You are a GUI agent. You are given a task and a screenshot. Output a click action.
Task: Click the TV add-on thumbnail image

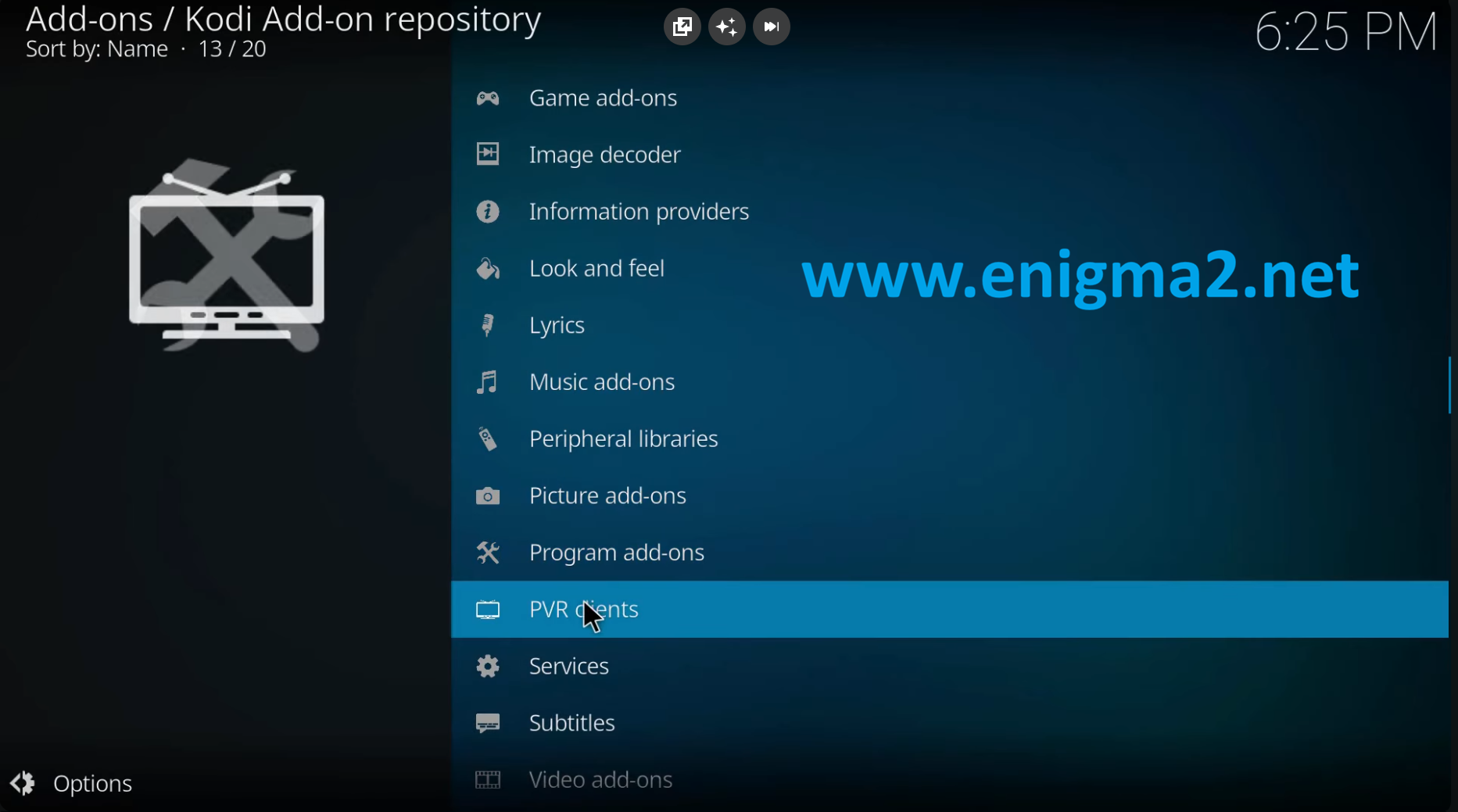pyautogui.click(x=227, y=256)
